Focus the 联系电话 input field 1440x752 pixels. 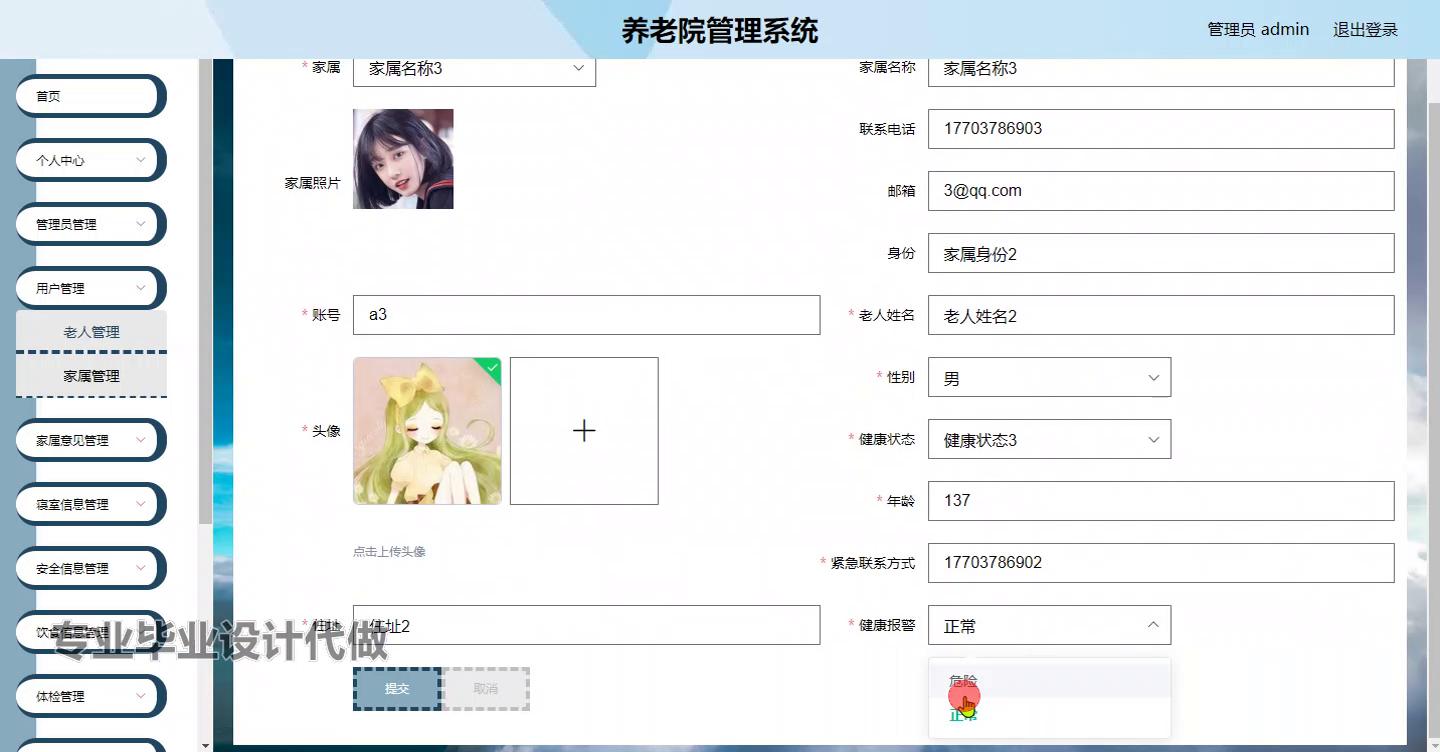[x=1161, y=129]
